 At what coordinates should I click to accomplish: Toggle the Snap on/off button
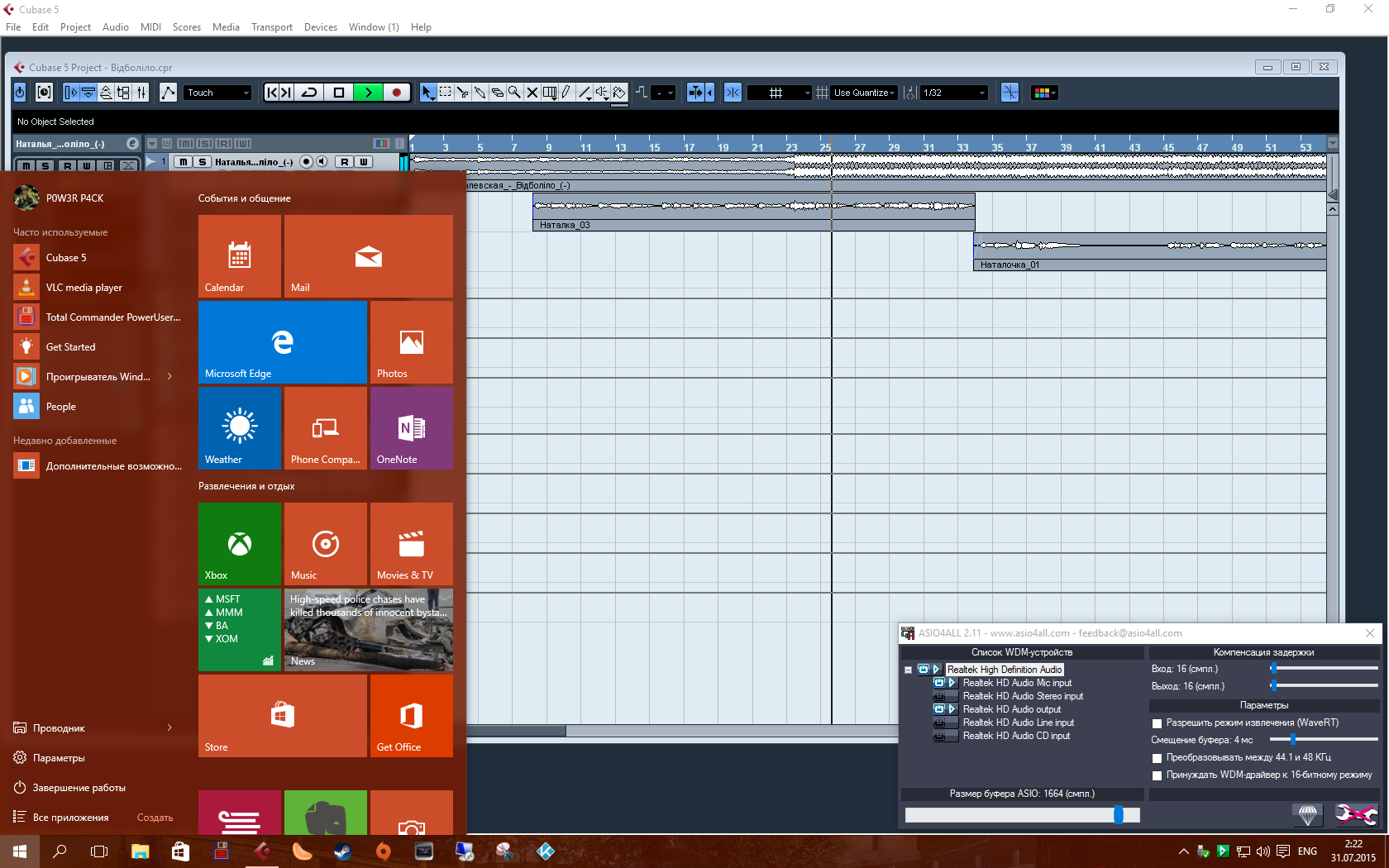pyautogui.click(x=733, y=93)
